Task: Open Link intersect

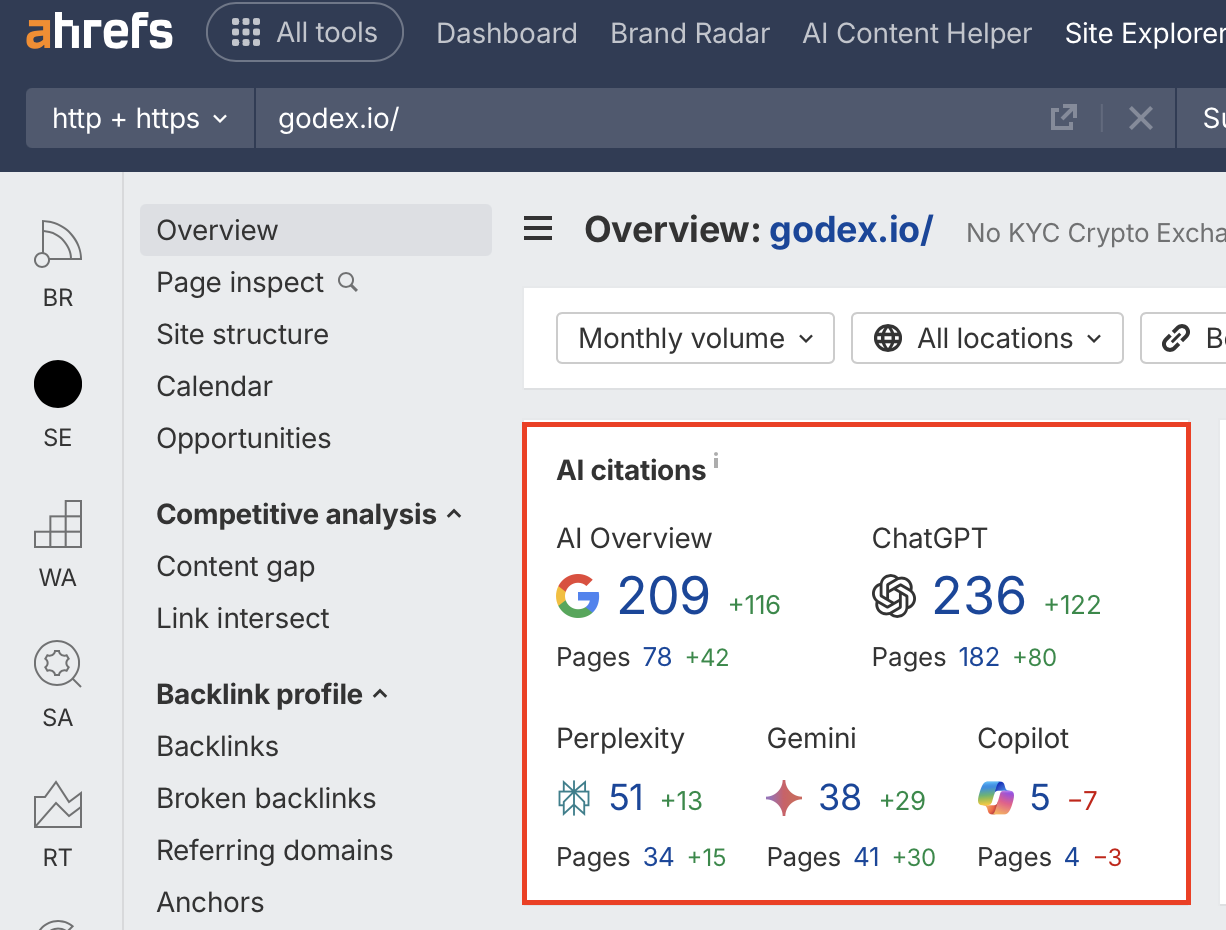Action: click(243, 618)
